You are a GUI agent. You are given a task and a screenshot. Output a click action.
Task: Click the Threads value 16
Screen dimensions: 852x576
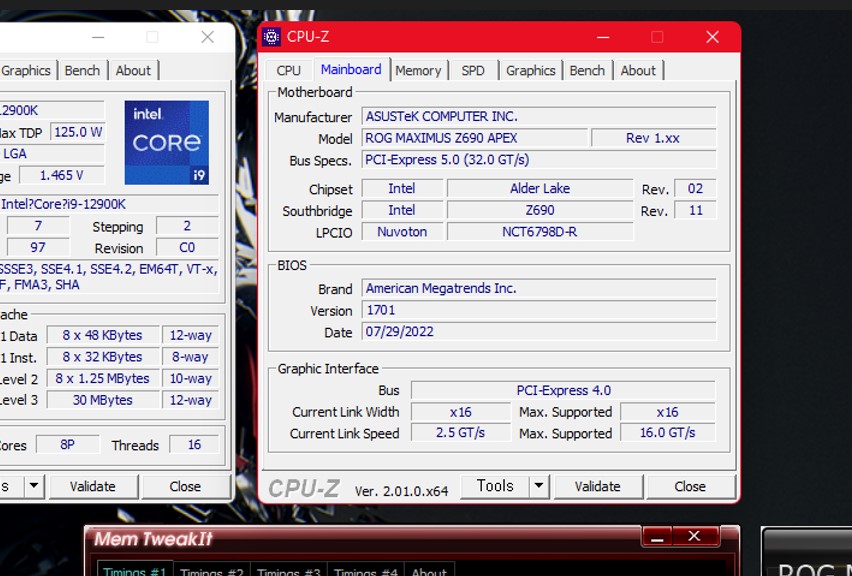[x=194, y=444]
